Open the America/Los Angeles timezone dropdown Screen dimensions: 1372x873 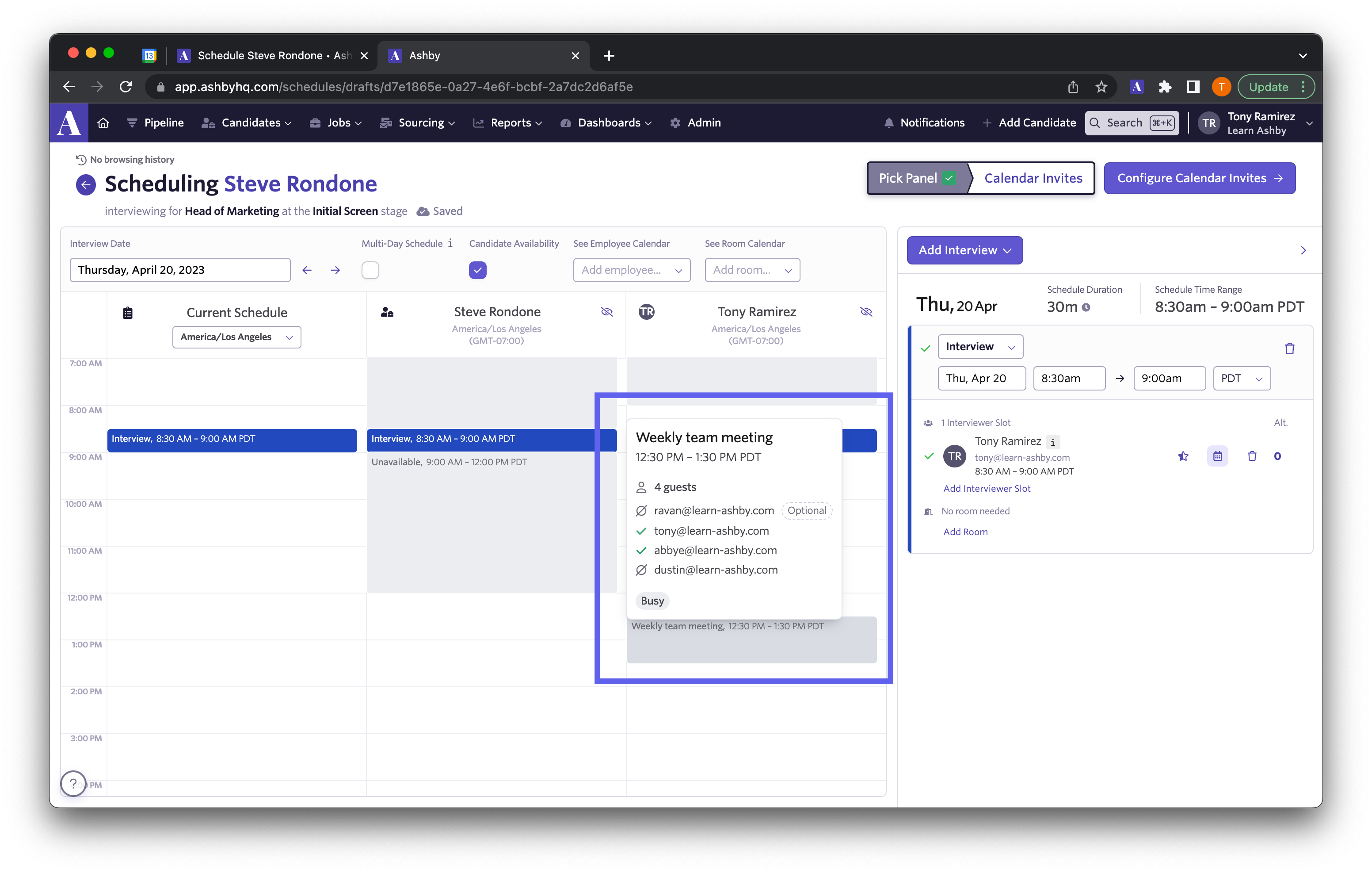coord(236,337)
